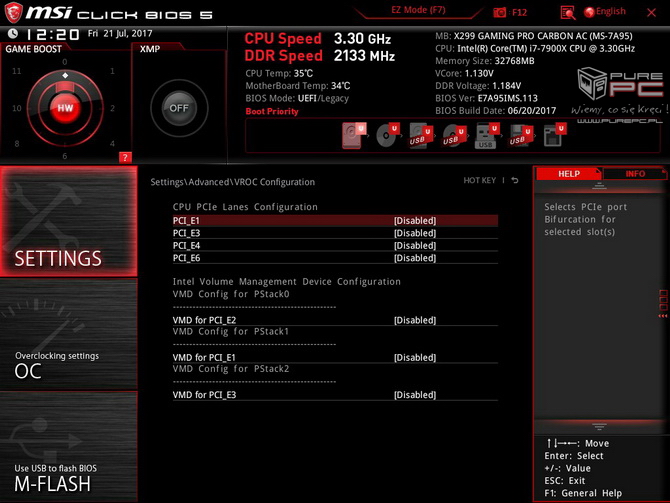Click the F12 screenshot camera icon

(x=499, y=12)
